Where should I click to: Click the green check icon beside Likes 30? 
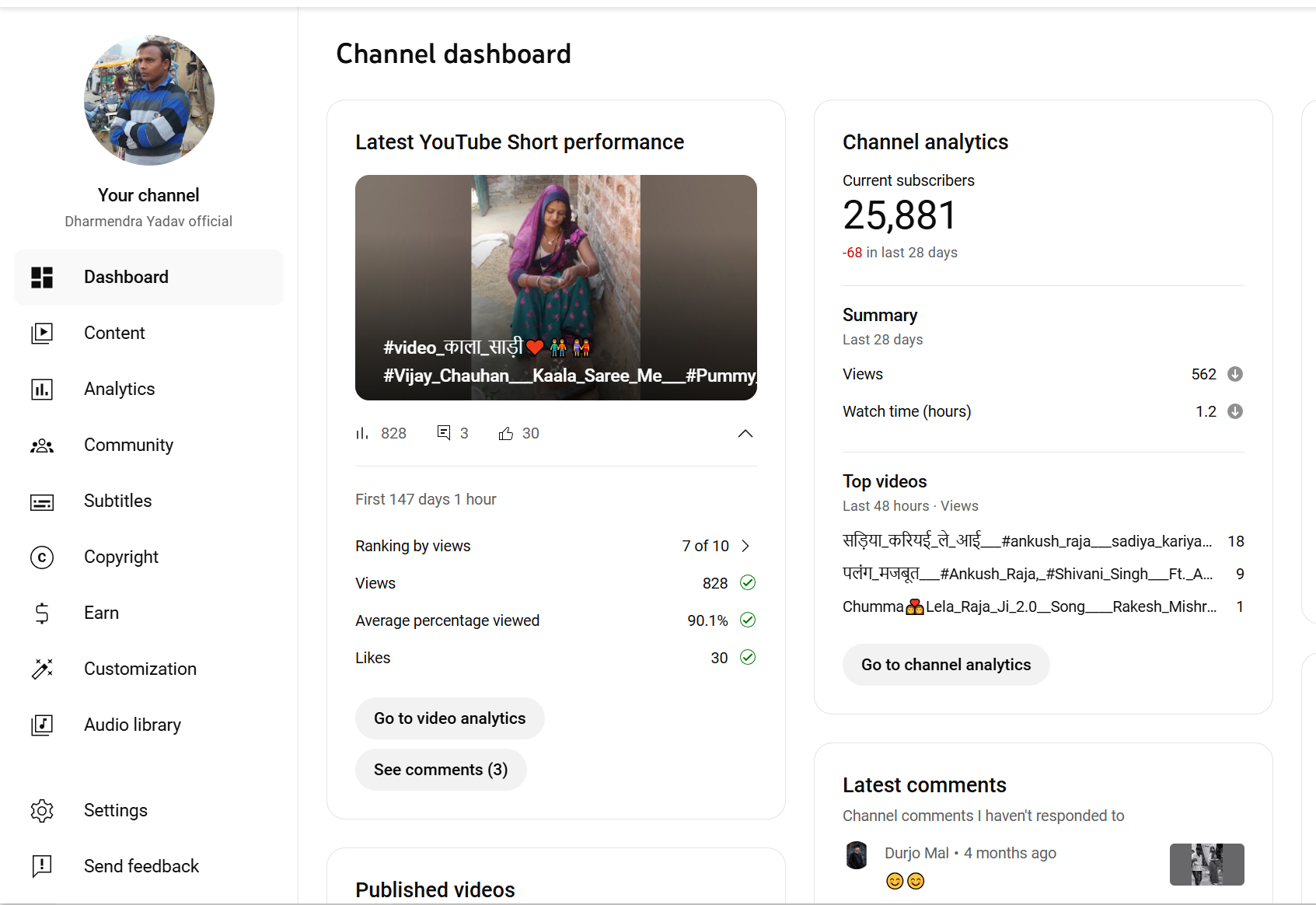click(748, 657)
